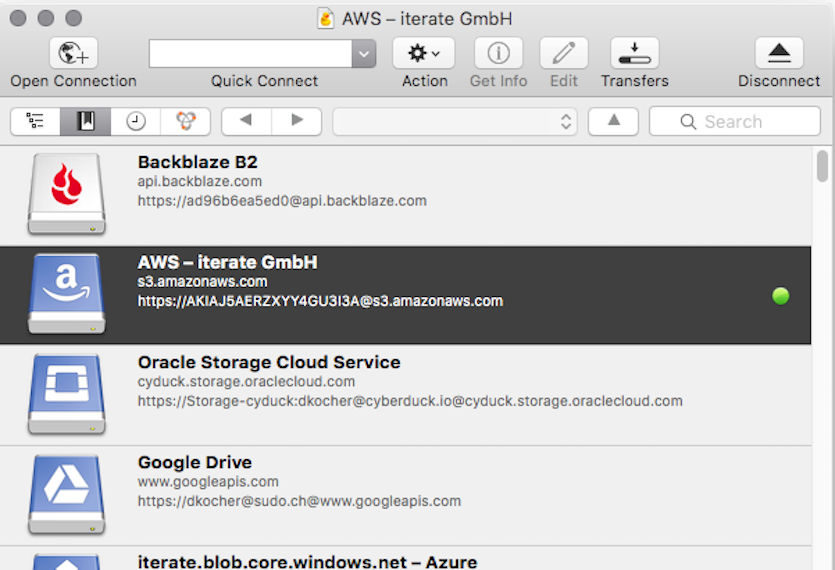Screen dimensions: 835x570
Task: Click the bookmark list scrollbar thumb
Action: (823, 166)
